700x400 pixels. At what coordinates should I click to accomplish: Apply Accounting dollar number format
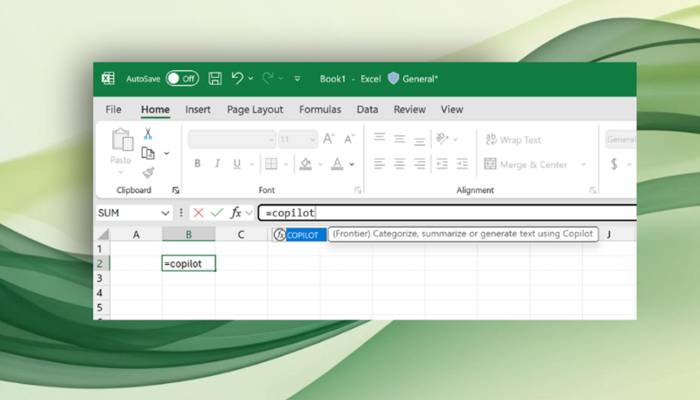coord(614,164)
